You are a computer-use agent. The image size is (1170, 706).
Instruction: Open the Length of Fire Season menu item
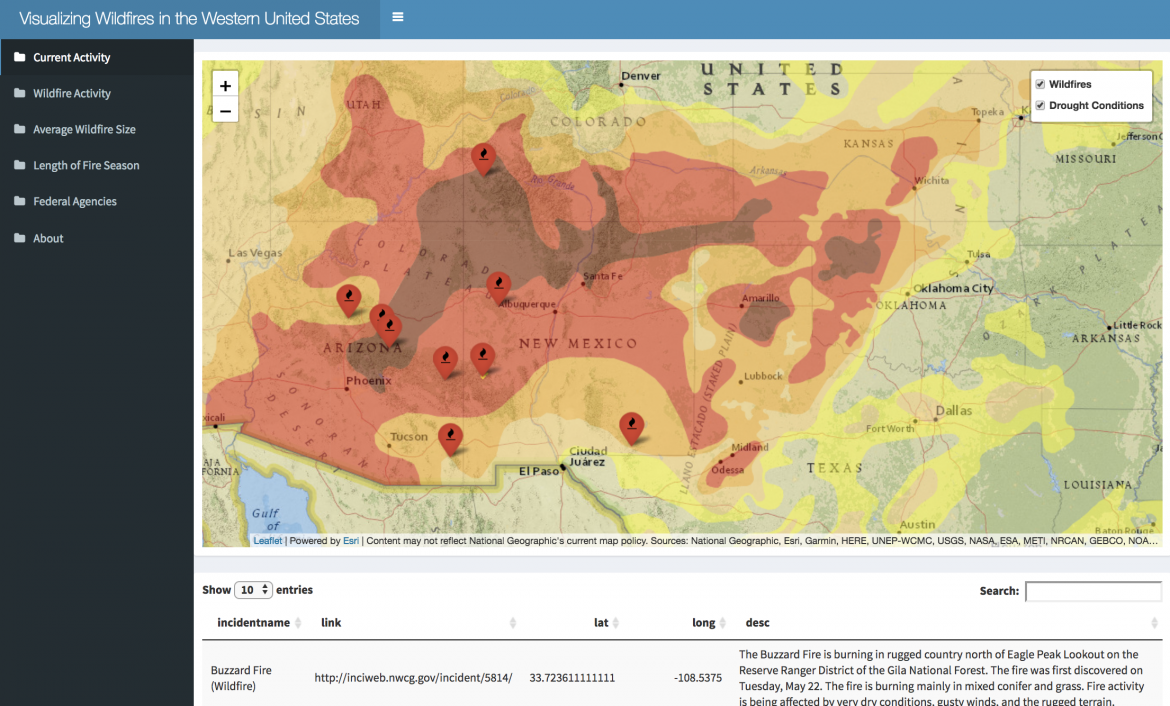point(97,165)
